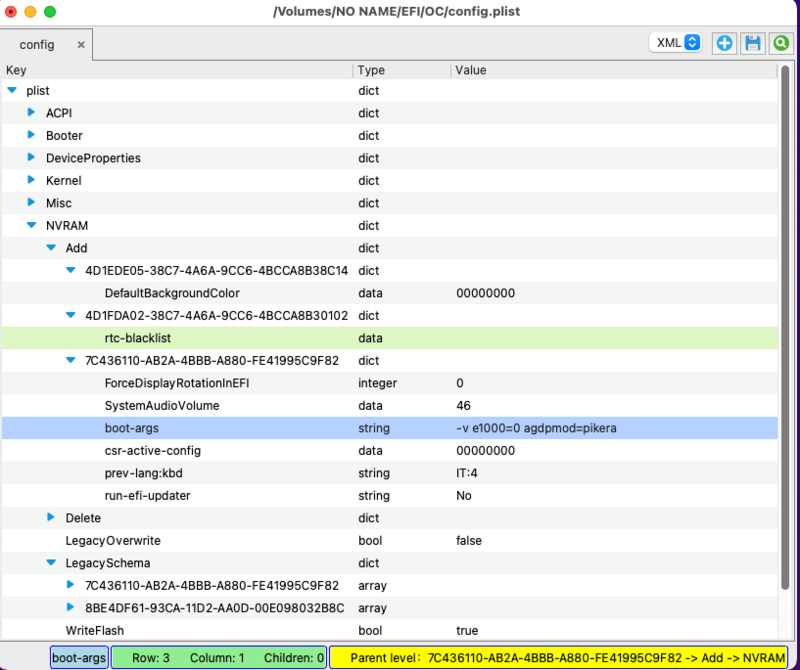
Task: Expand the Delete dictionary
Action: pos(51,517)
